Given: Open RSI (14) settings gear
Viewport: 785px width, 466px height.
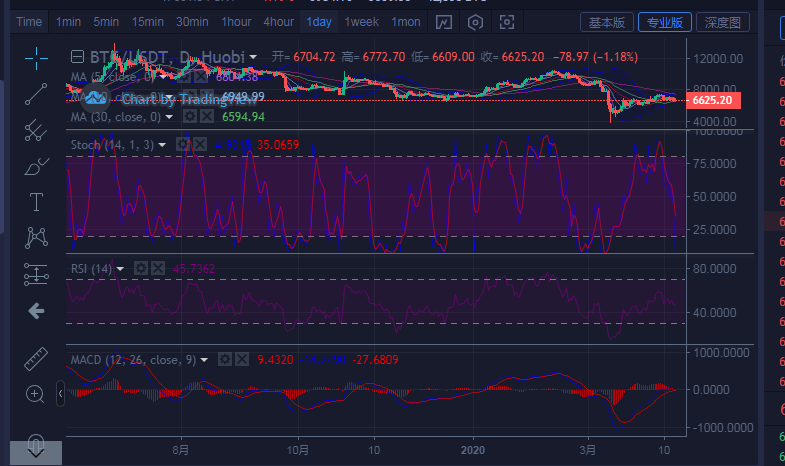Looking at the screenshot, I should (141, 268).
